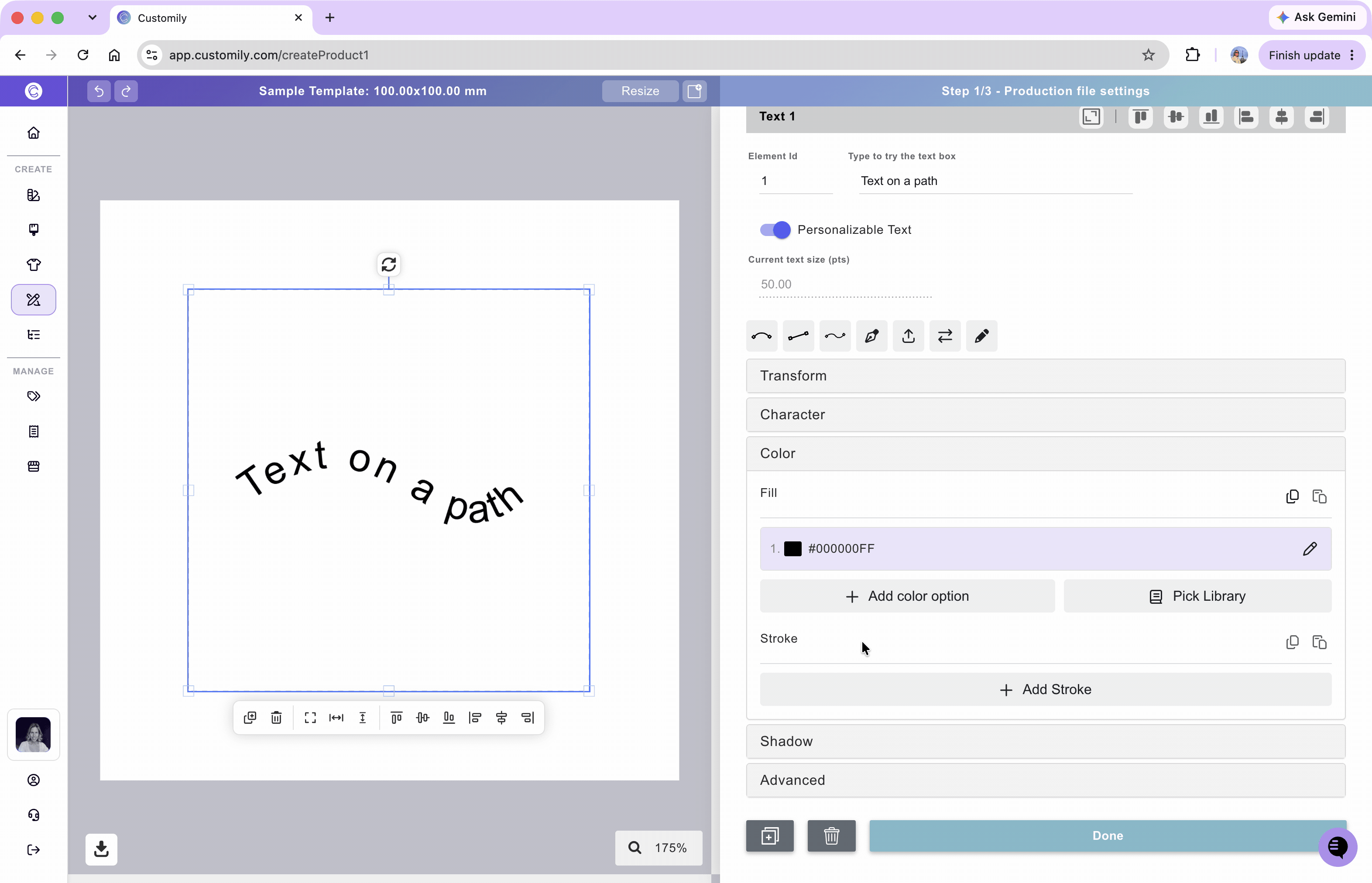
Task: Select the arc path shape icon
Action: 761,336
